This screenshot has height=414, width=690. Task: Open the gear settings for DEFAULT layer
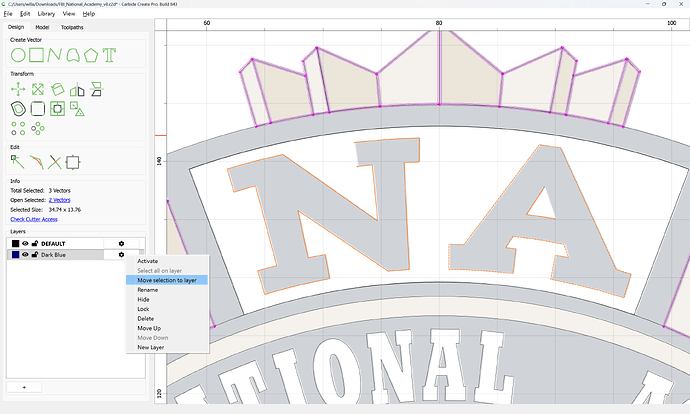pos(121,243)
